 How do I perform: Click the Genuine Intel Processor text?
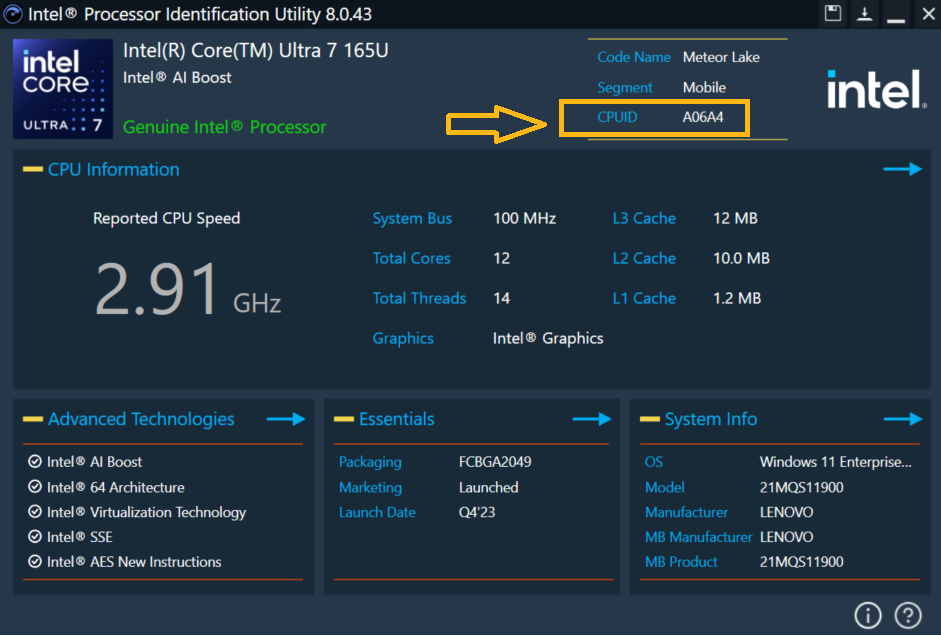pos(224,127)
